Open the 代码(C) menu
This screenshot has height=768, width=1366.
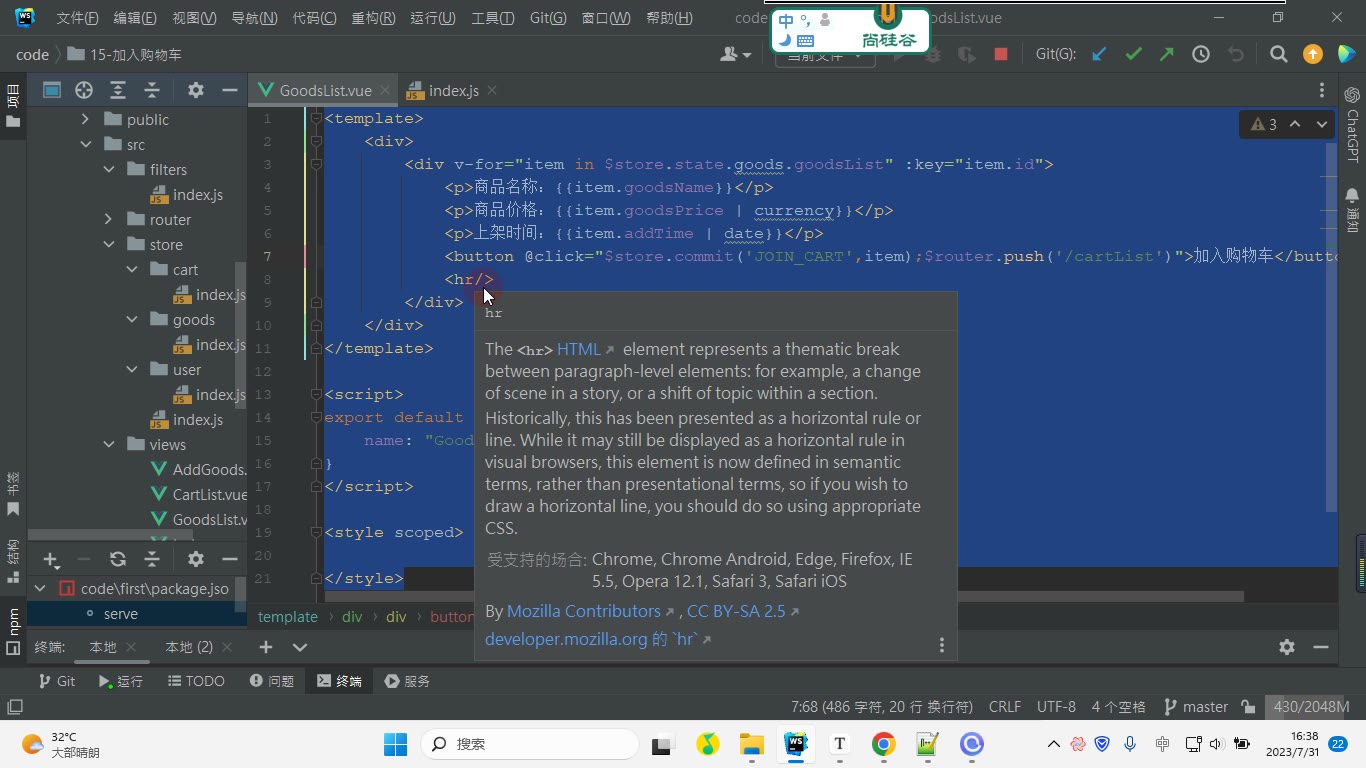point(314,18)
